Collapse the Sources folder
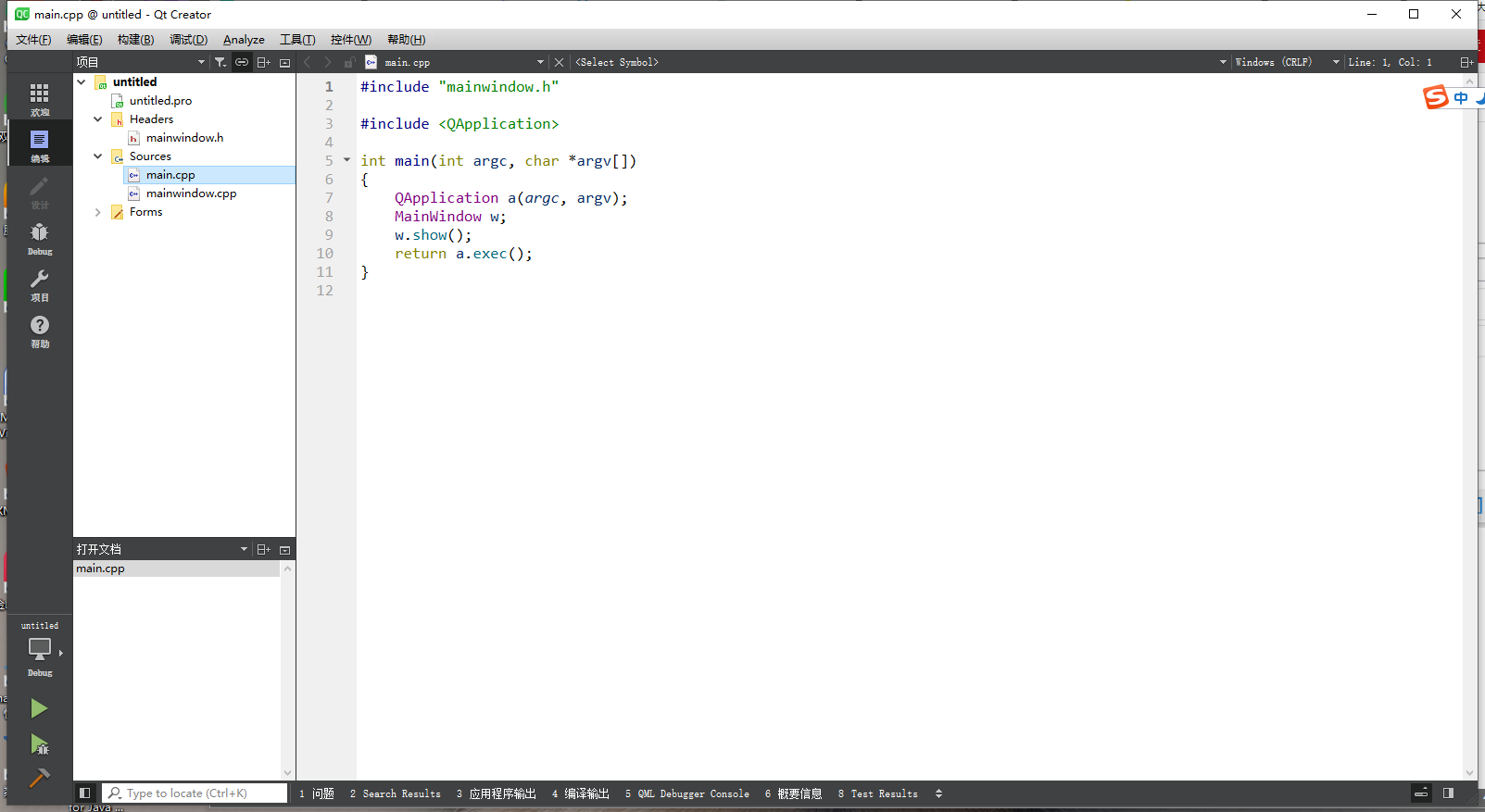Viewport: 1485px width, 812px height. (x=98, y=156)
